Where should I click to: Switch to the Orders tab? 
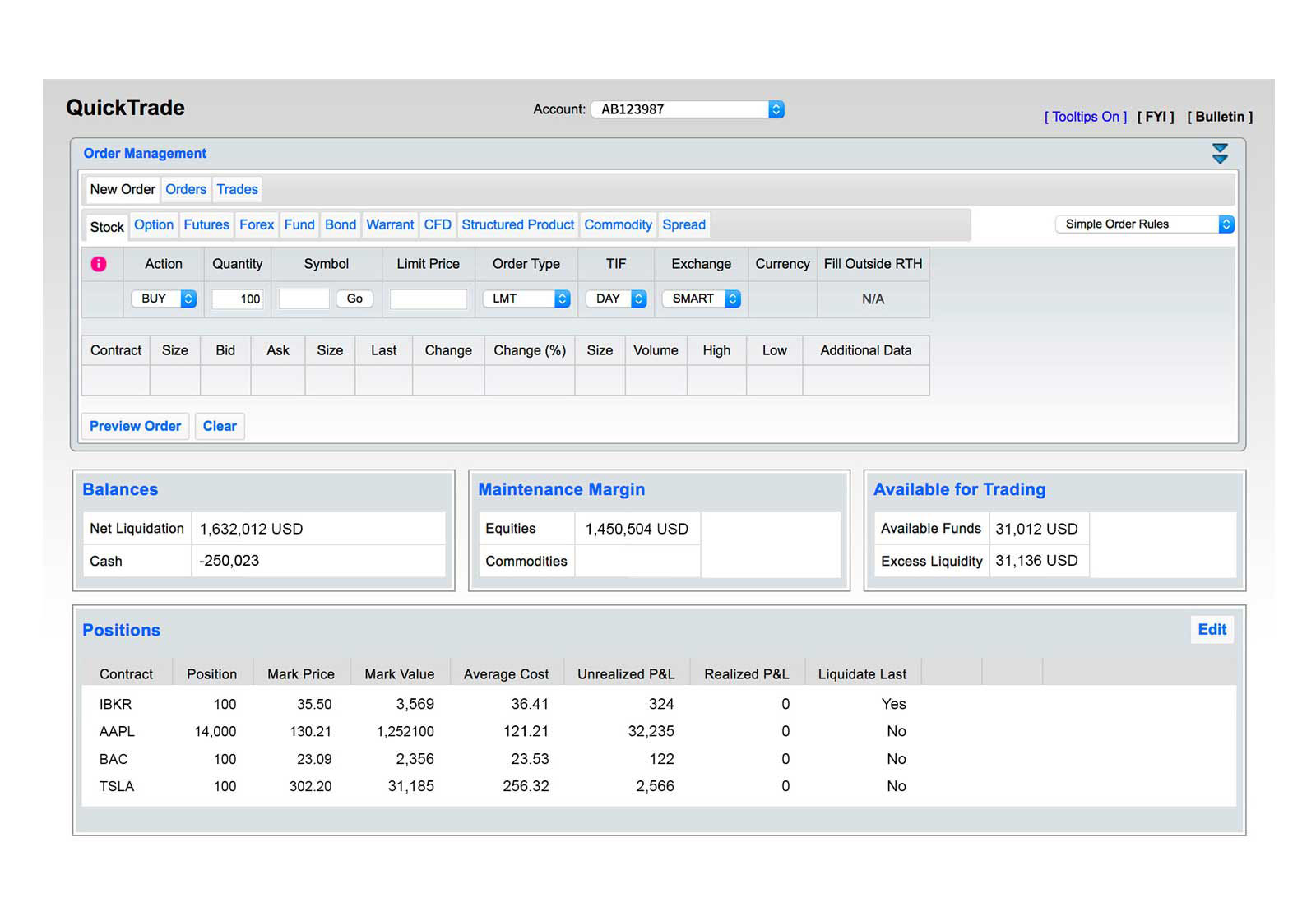(x=186, y=189)
